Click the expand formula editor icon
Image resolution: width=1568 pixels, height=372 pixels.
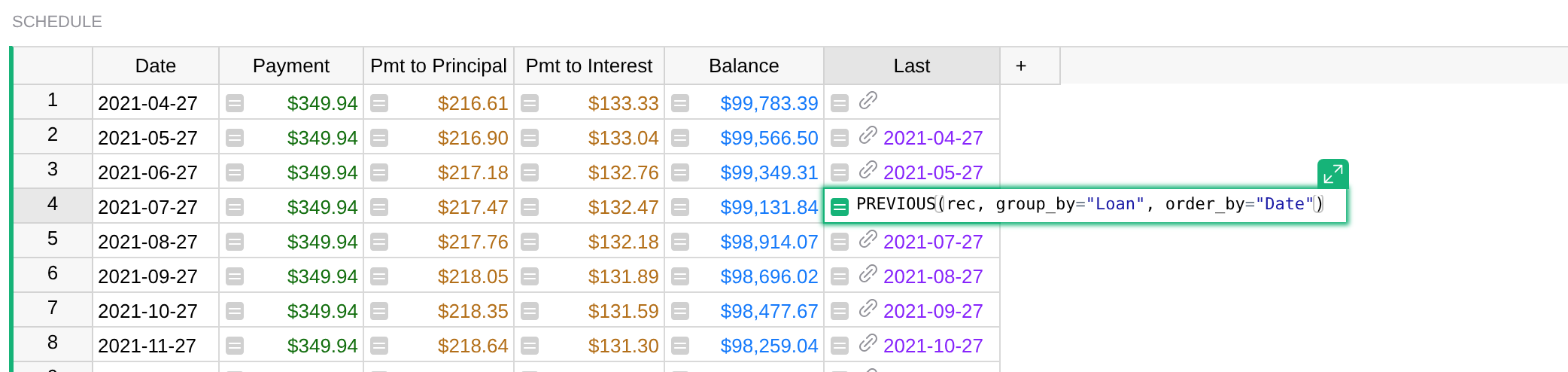1332,174
